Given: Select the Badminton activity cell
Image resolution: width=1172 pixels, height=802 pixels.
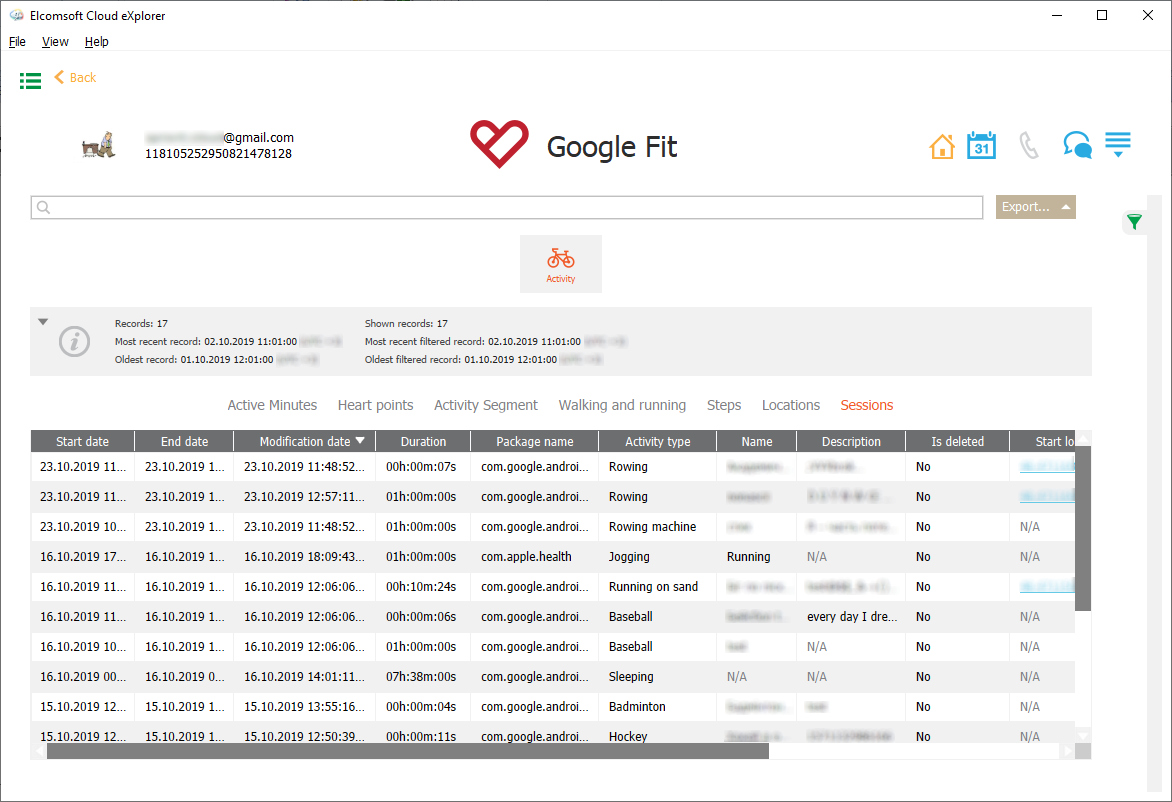Looking at the screenshot, I should [657, 706].
